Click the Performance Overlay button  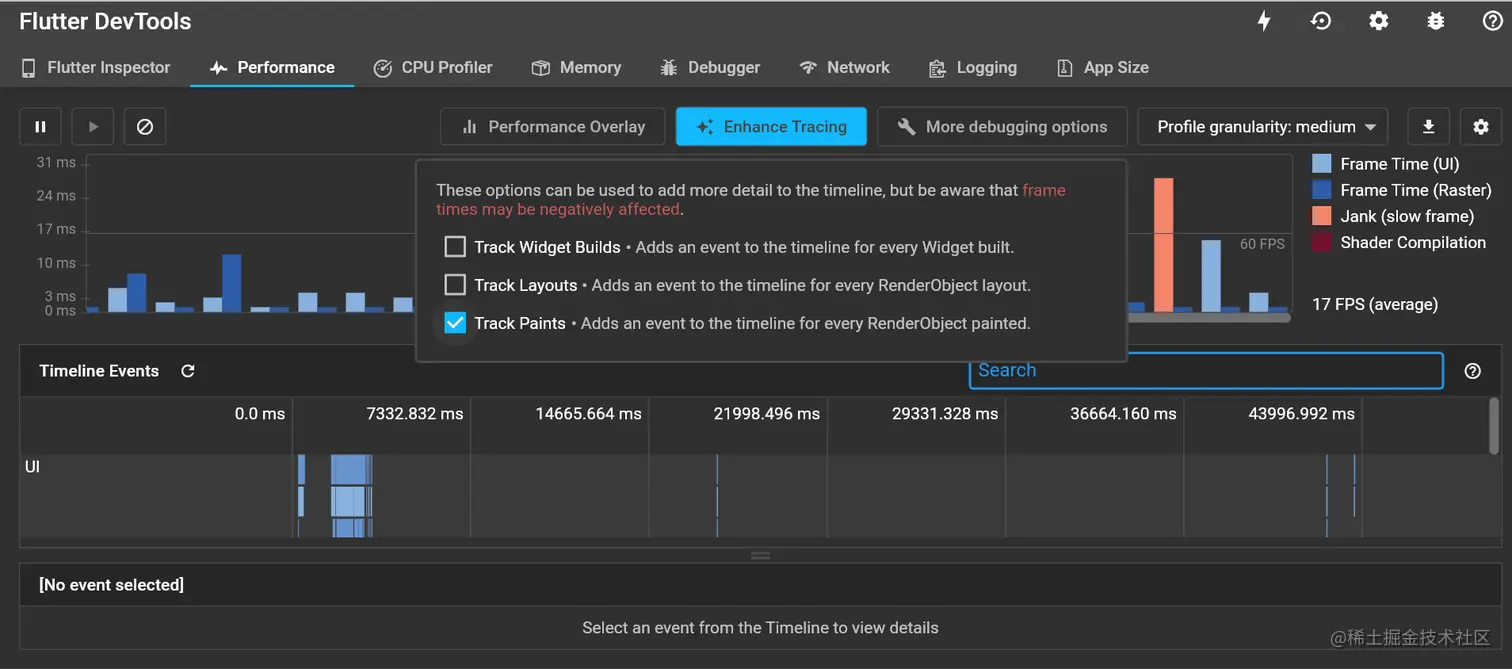pos(553,127)
